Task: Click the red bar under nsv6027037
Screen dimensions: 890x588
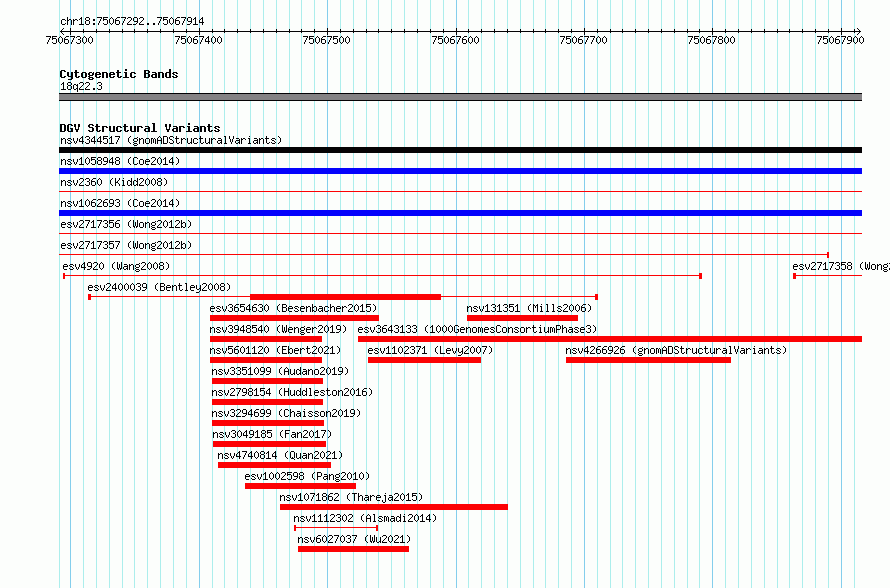Action: click(353, 549)
